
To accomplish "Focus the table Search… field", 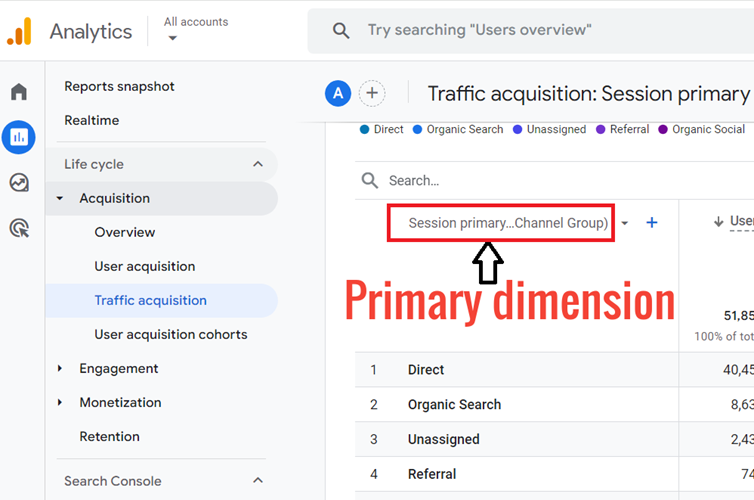I will [554, 181].
